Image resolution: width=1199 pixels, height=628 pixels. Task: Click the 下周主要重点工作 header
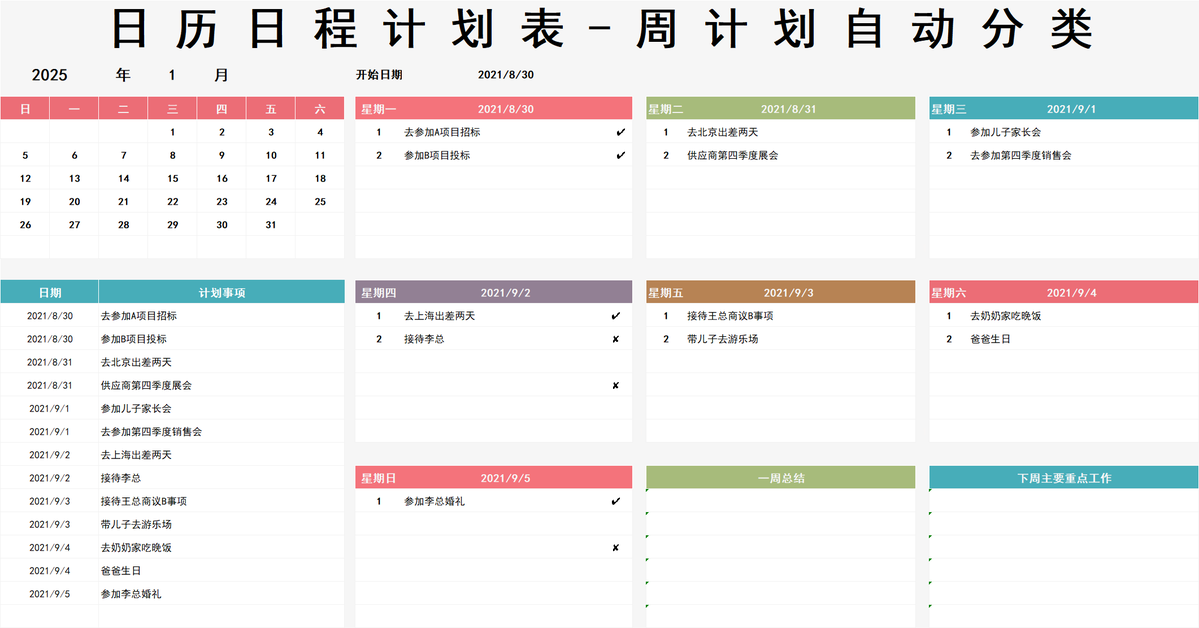(1064, 479)
